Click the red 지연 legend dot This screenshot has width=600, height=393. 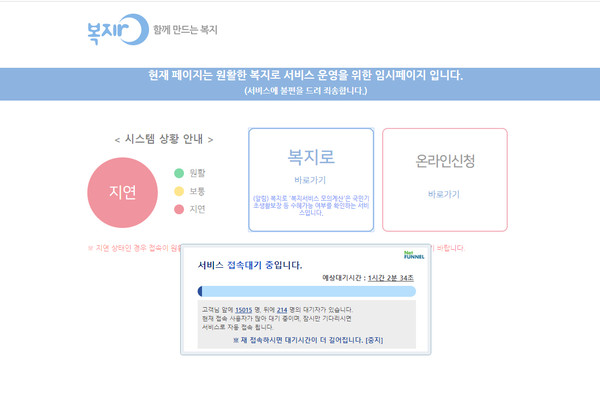pyautogui.click(x=179, y=209)
